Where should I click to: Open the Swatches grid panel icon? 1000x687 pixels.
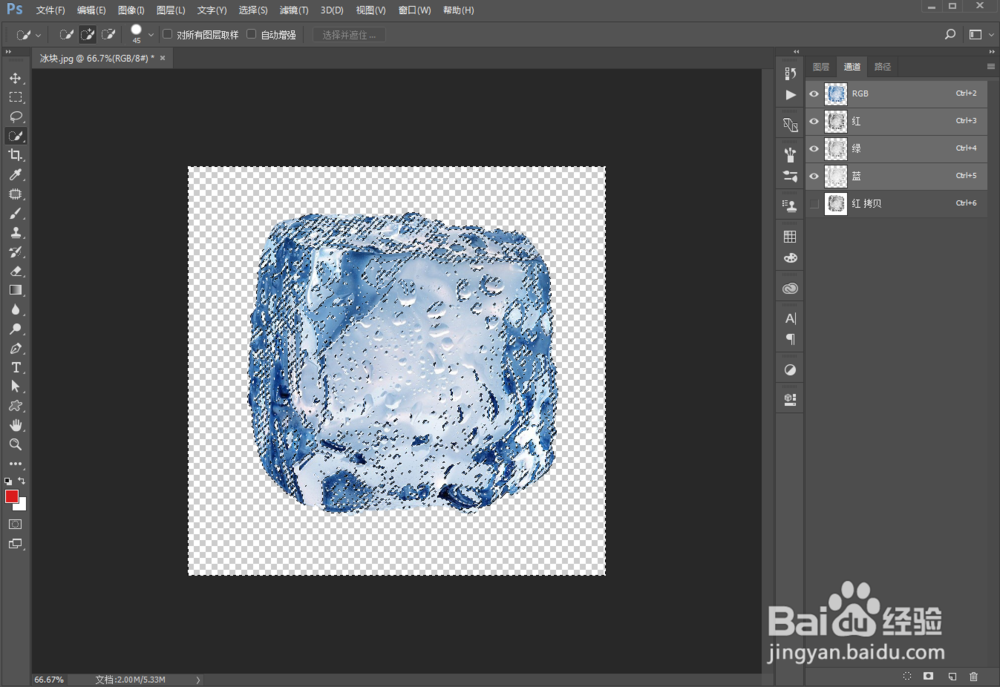tap(790, 237)
